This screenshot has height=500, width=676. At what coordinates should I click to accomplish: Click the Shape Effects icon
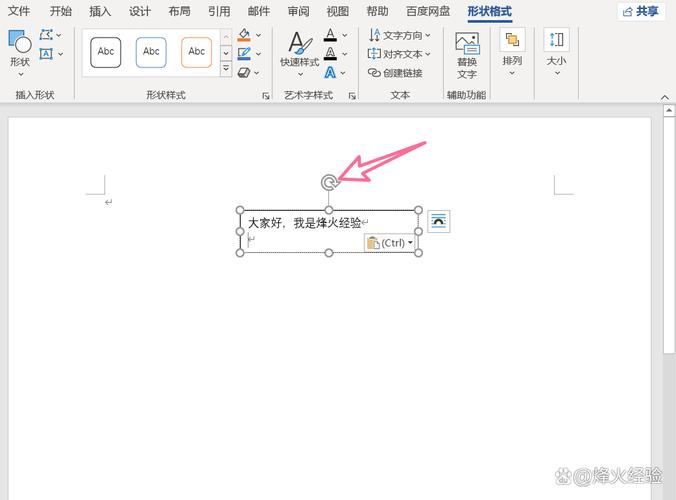pyautogui.click(x=244, y=73)
